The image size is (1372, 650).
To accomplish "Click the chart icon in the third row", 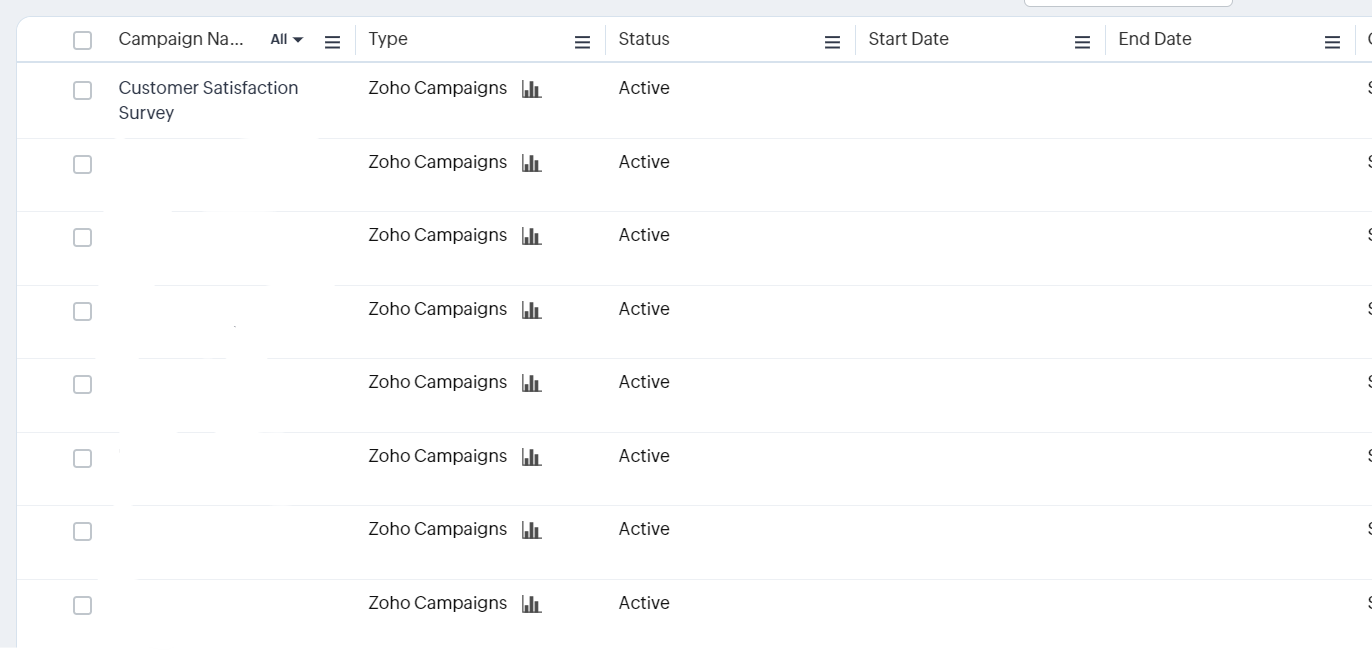I will (x=531, y=236).
